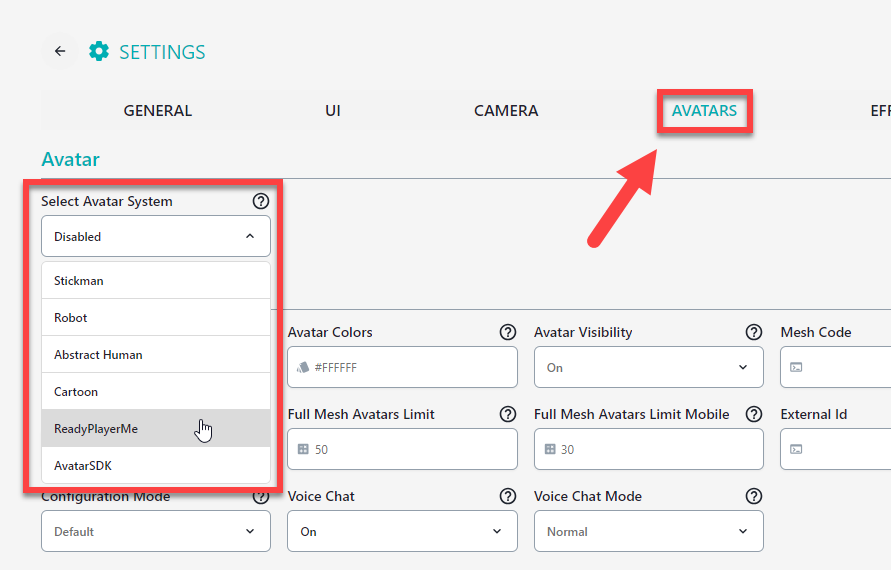Select ReadyPlayerMe from the avatar list
The image size is (891, 570).
156,428
